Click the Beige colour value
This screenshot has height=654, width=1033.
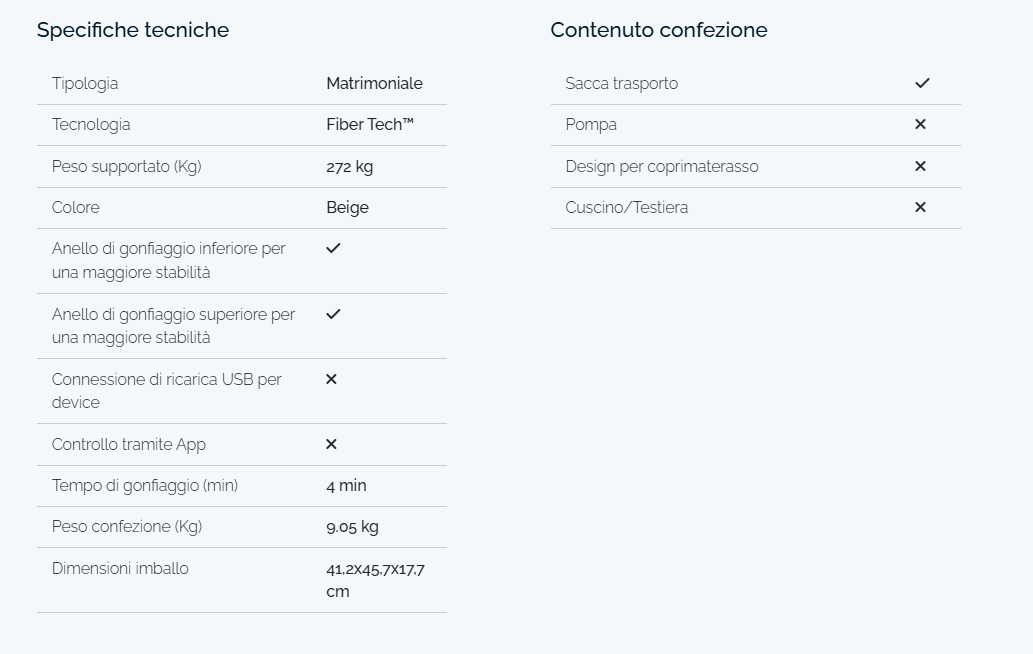[x=347, y=207]
